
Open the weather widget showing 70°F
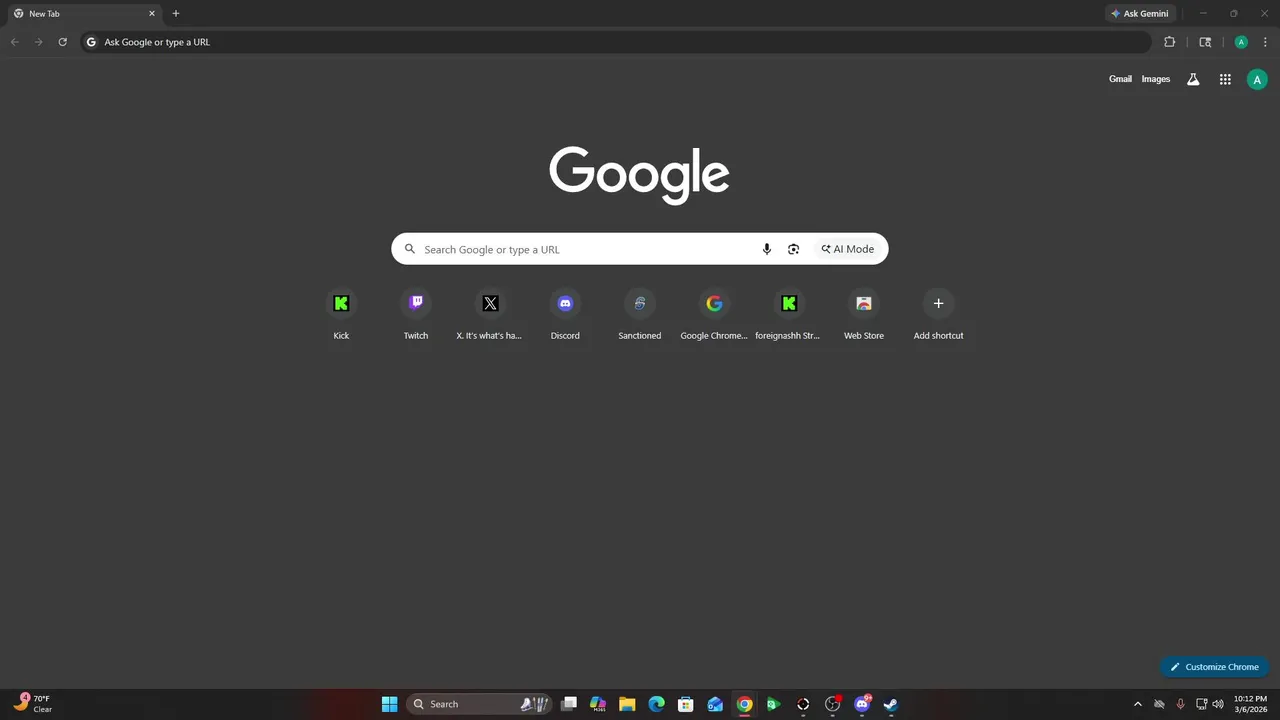click(x=32, y=704)
